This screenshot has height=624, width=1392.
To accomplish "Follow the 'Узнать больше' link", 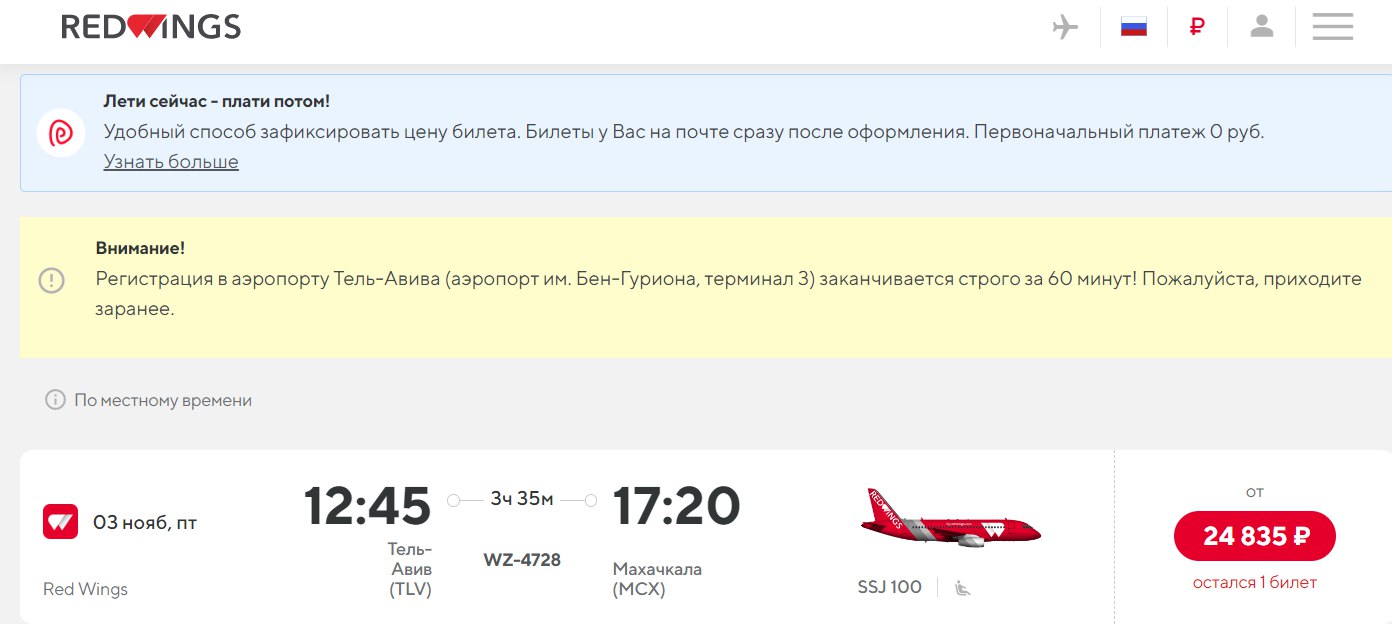I will click(x=171, y=162).
